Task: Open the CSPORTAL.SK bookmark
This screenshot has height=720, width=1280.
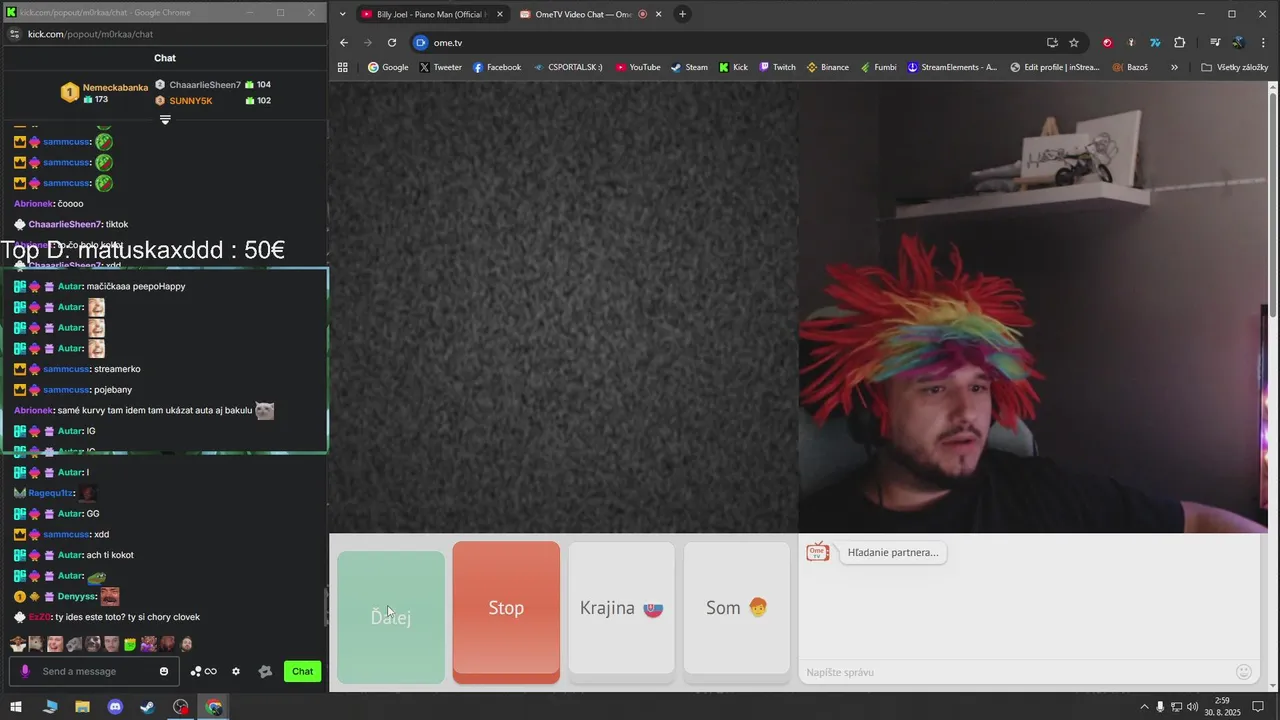Action: (568, 67)
